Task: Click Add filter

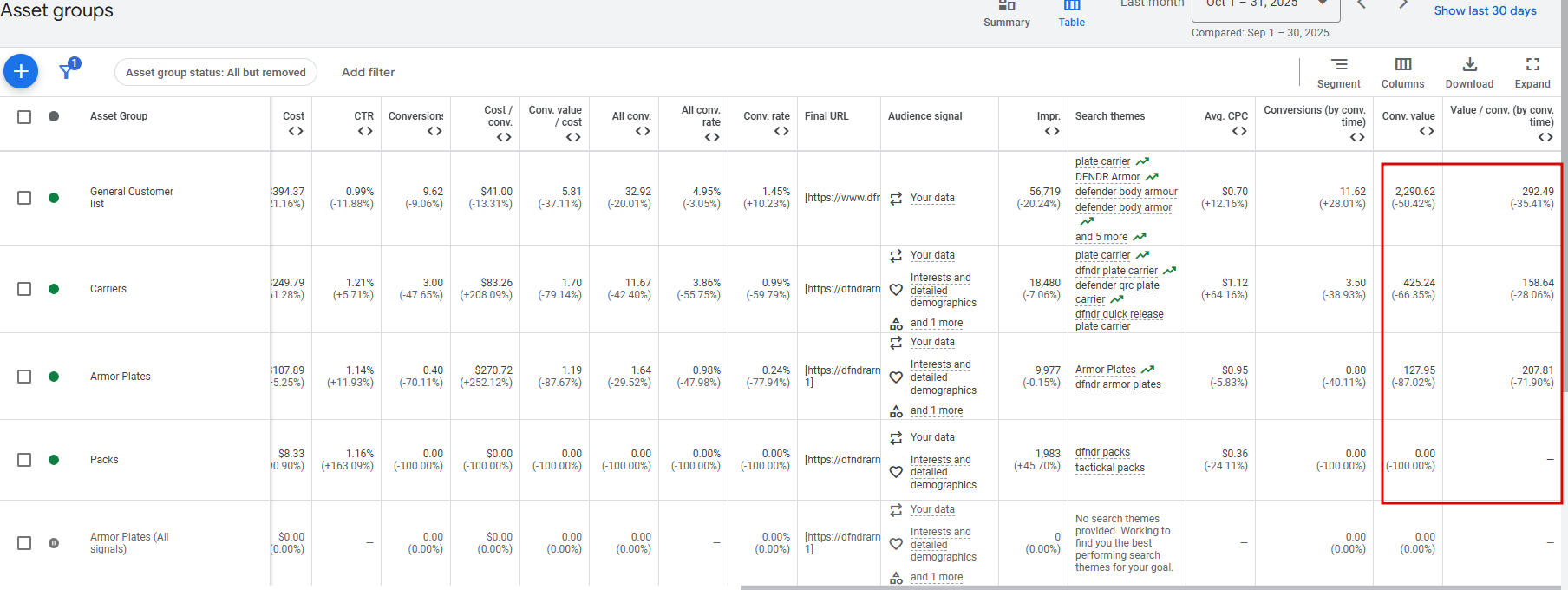Action: tap(368, 72)
